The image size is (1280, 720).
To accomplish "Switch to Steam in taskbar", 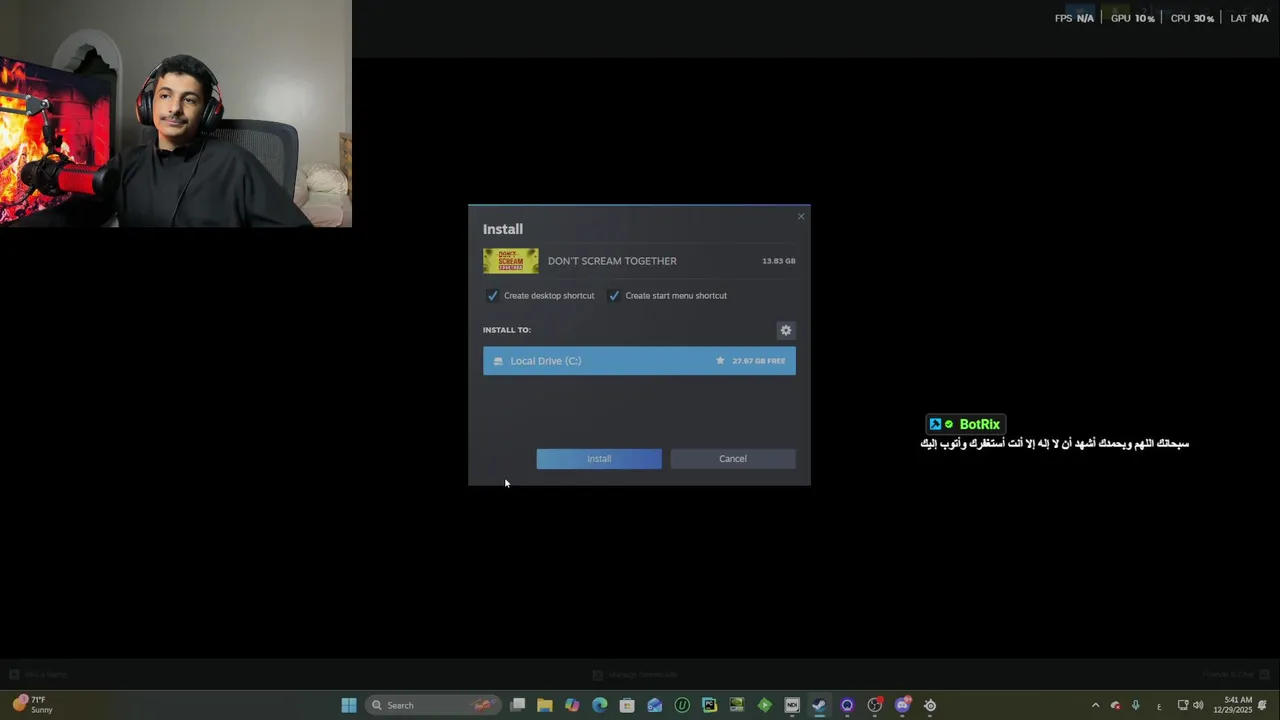I will pos(820,705).
